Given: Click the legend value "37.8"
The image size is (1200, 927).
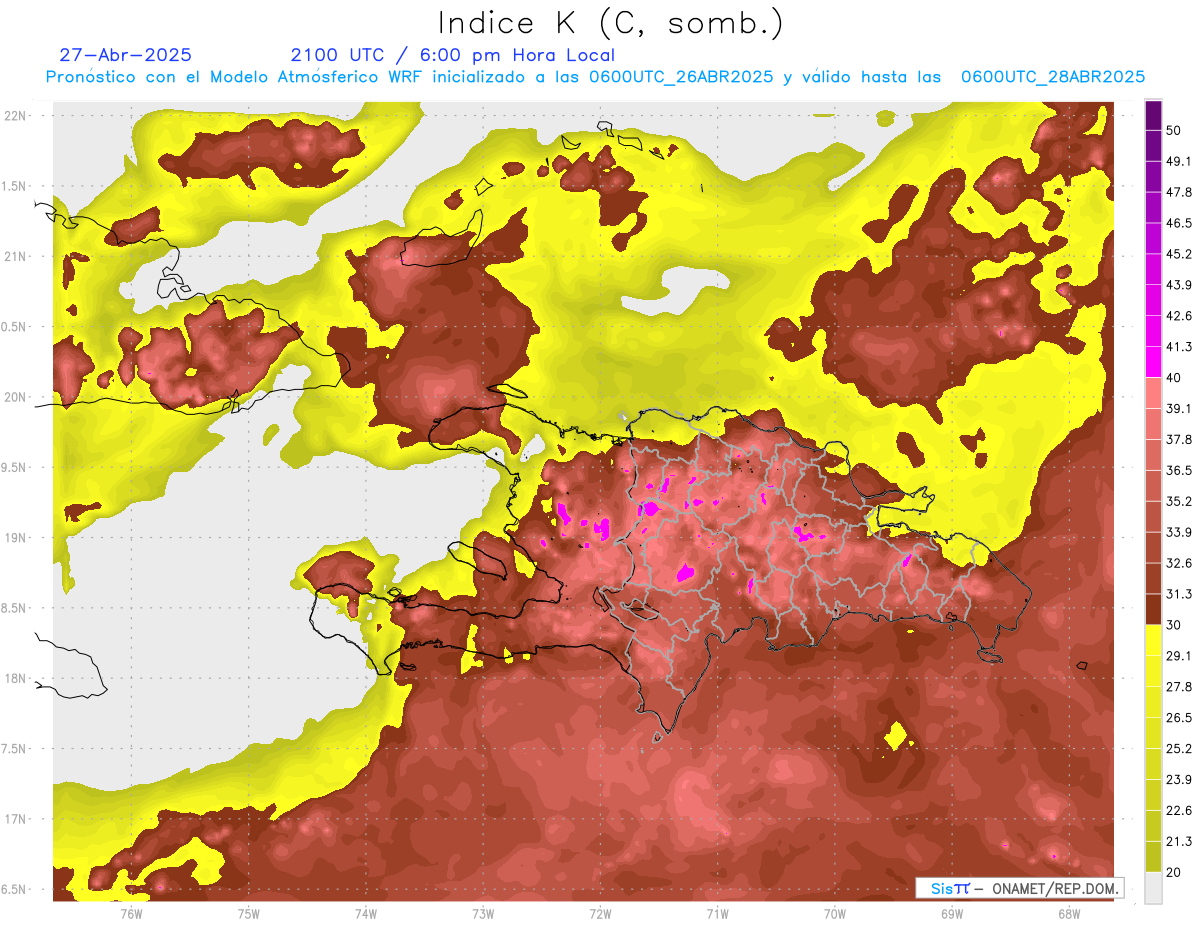Looking at the screenshot, I should [x=1179, y=439].
